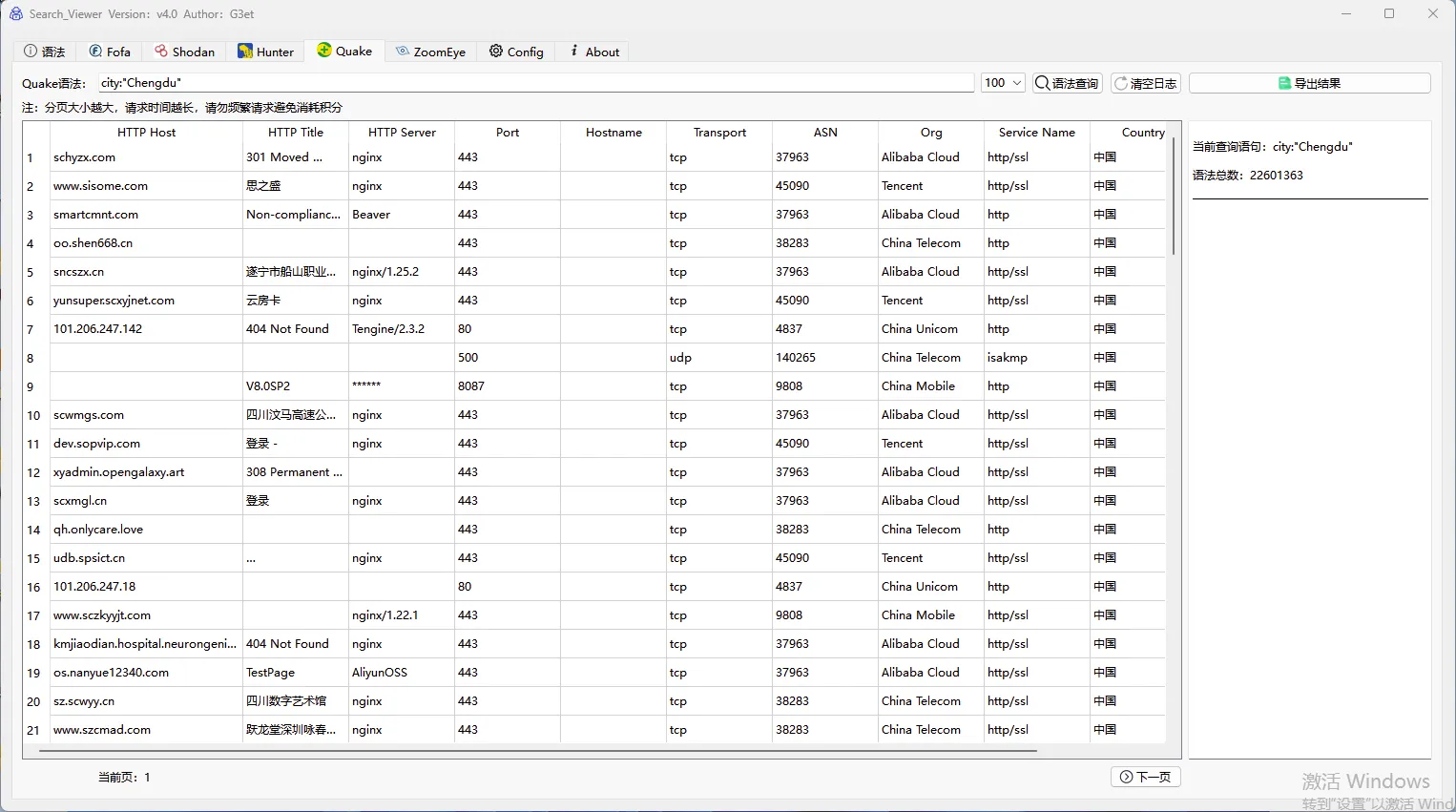Click the Service Name column header
The image size is (1456, 812).
1037,133
